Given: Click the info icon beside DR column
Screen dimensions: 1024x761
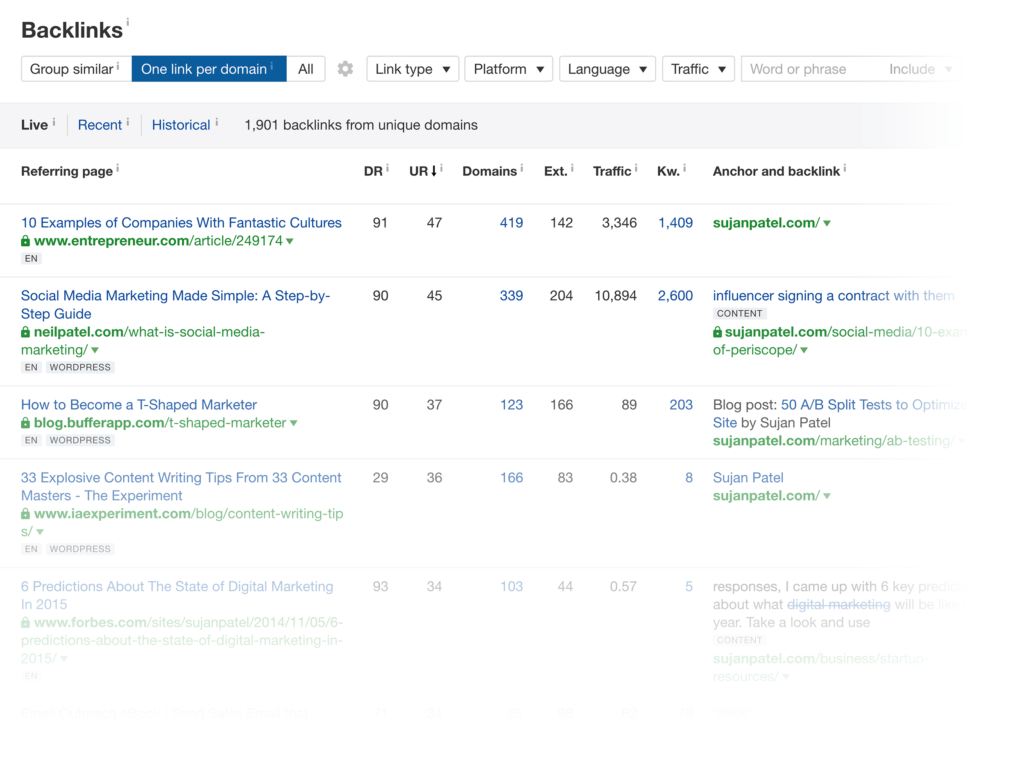Looking at the screenshot, I should [x=387, y=168].
